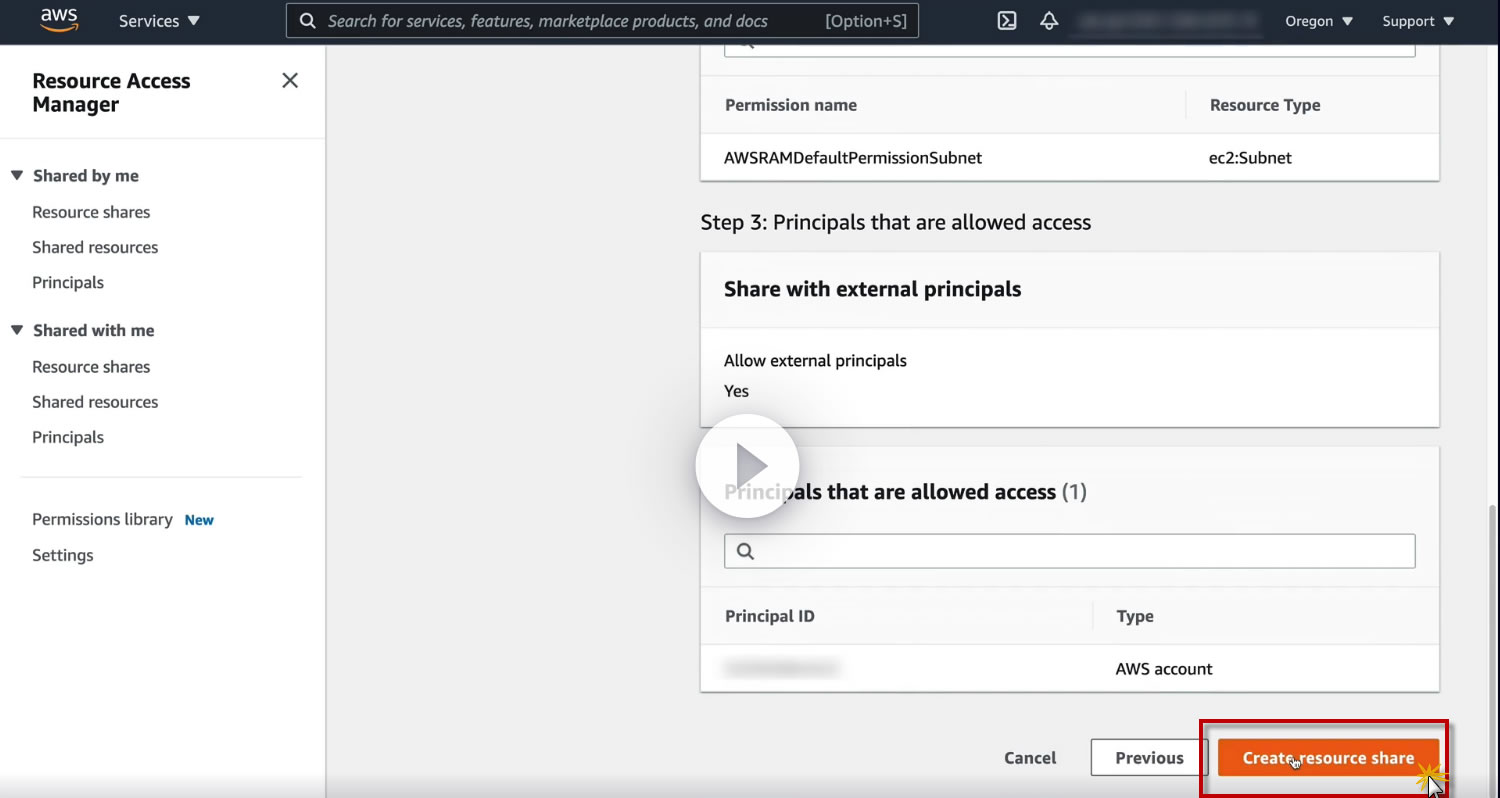Click the Allow external principals label
Viewport: 1500px width, 798px height.
click(x=815, y=361)
